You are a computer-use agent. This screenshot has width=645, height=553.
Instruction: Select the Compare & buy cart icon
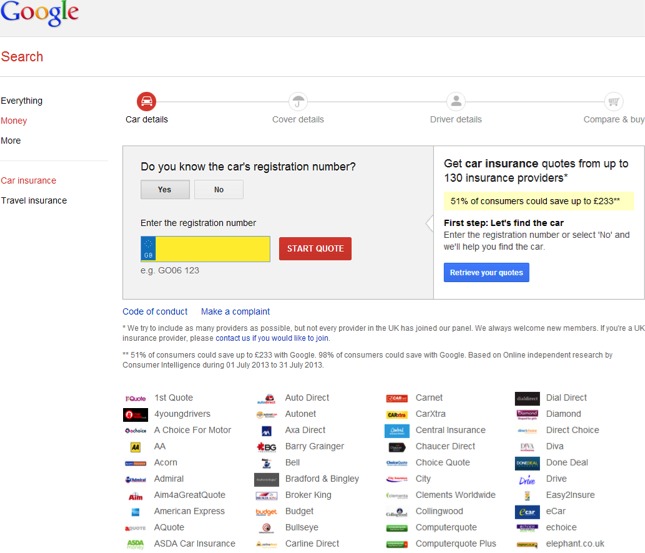(614, 101)
